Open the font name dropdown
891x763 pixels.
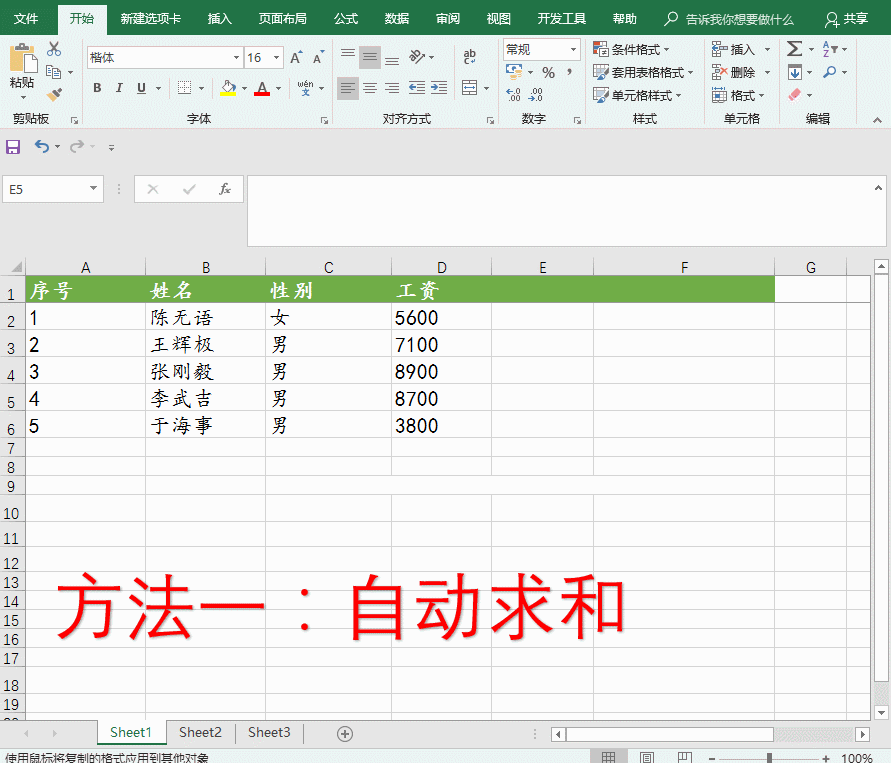coord(236,57)
